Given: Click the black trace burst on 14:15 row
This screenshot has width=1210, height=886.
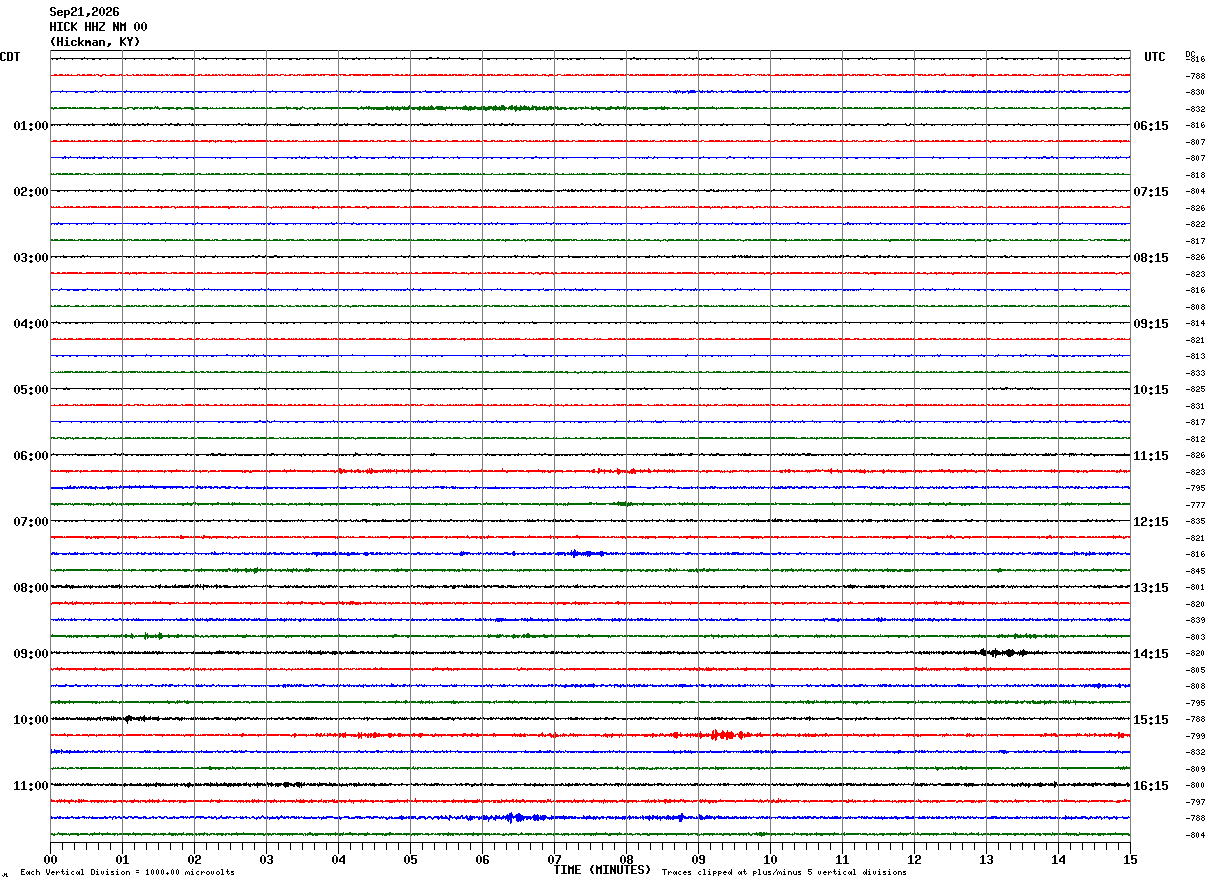Looking at the screenshot, I should [1003, 653].
